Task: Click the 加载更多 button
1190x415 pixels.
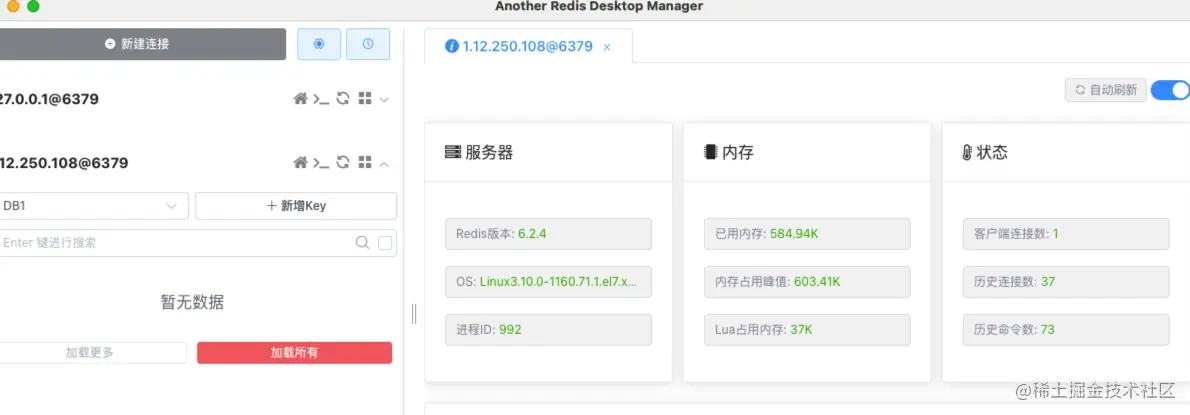Action: tap(91, 353)
